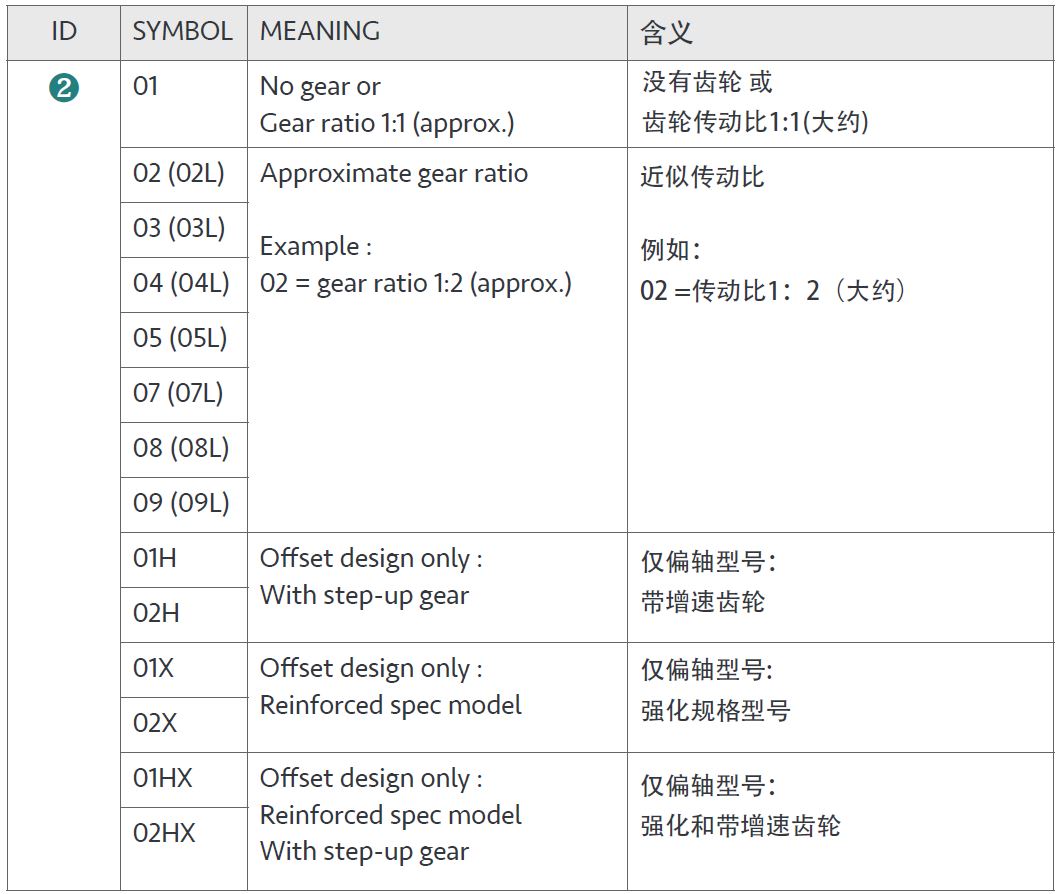Click the ID column header

[x=63, y=31]
